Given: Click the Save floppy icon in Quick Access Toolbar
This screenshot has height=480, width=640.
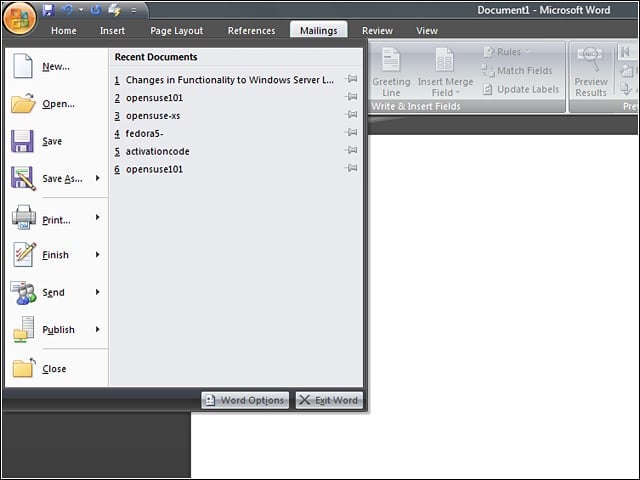Looking at the screenshot, I should (49, 10).
